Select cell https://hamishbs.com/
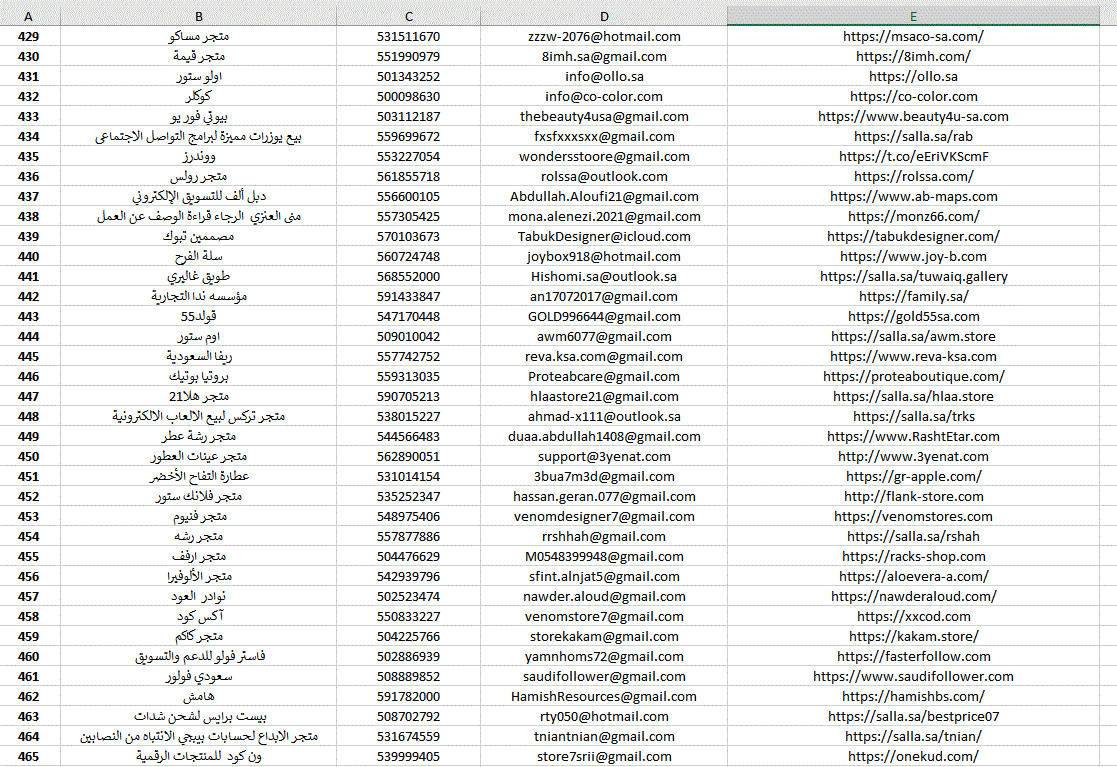The image size is (1117, 767). [x=913, y=695]
